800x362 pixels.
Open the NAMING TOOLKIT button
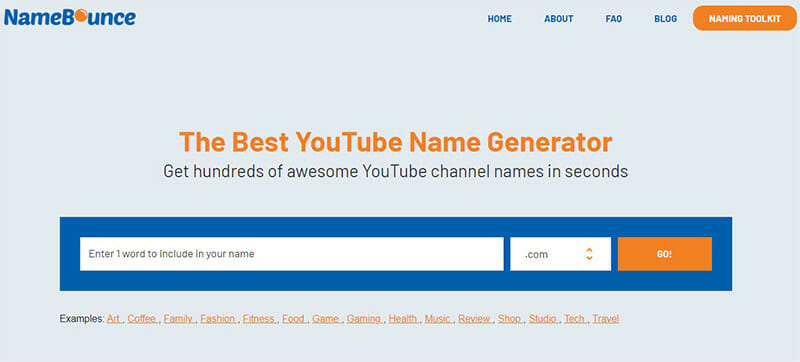coord(745,19)
